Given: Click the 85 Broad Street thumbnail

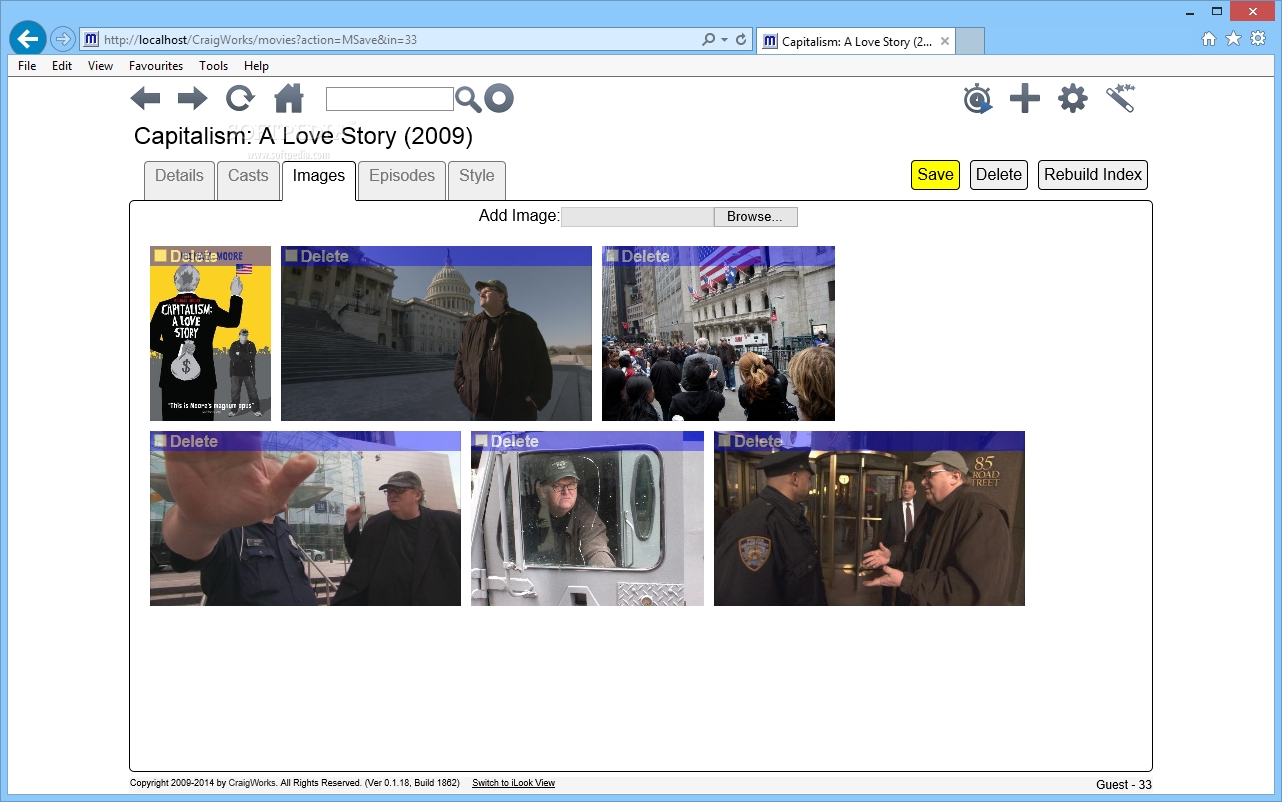Looking at the screenshot, I should 869,518.
